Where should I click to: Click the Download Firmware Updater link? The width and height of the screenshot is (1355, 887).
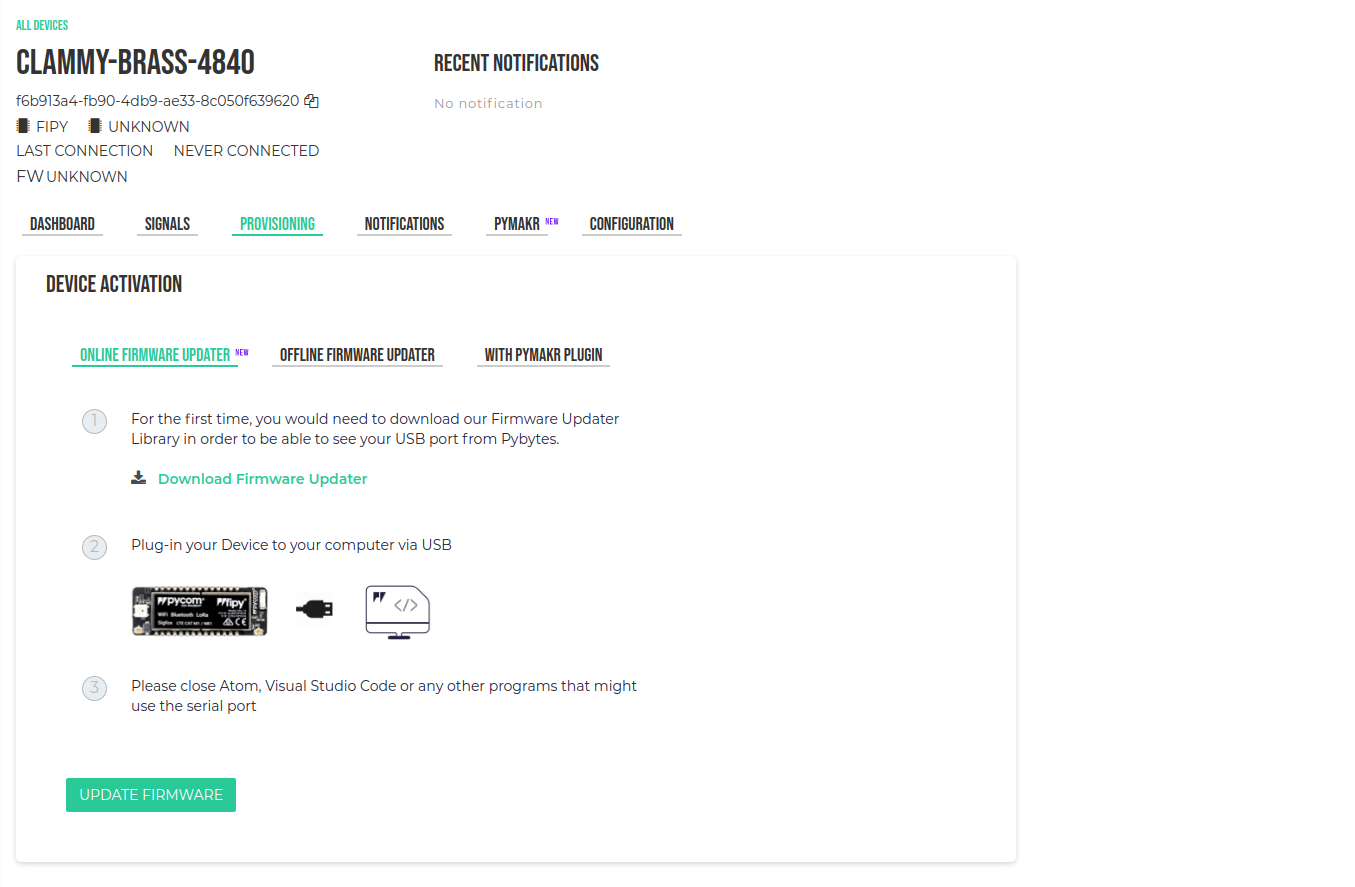tap(262, 479)
